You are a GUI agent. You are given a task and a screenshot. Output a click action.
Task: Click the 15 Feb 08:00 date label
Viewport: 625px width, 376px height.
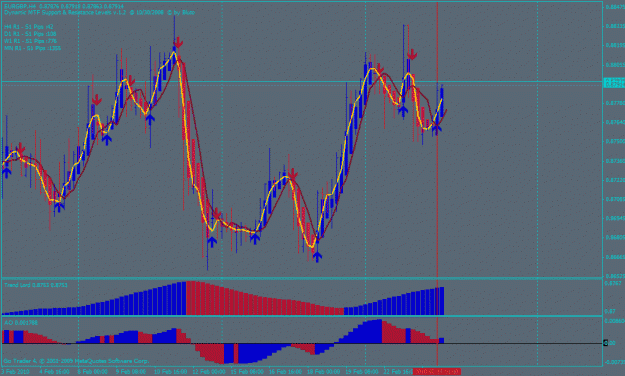[247, 372]
